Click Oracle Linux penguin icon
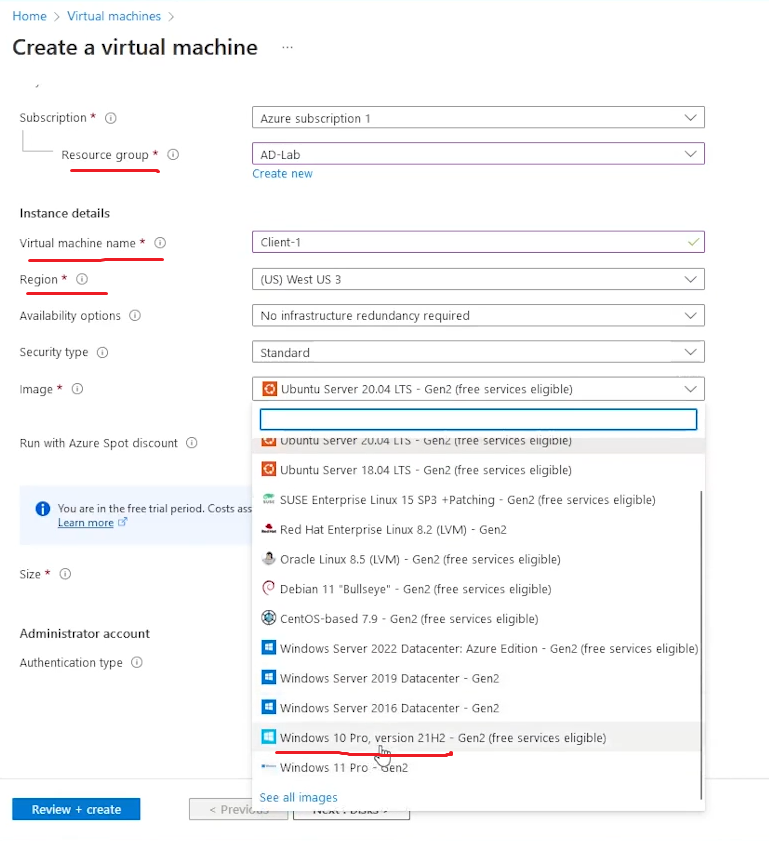The width and height of the screenshot is (769, 841). tap(269, 558)
